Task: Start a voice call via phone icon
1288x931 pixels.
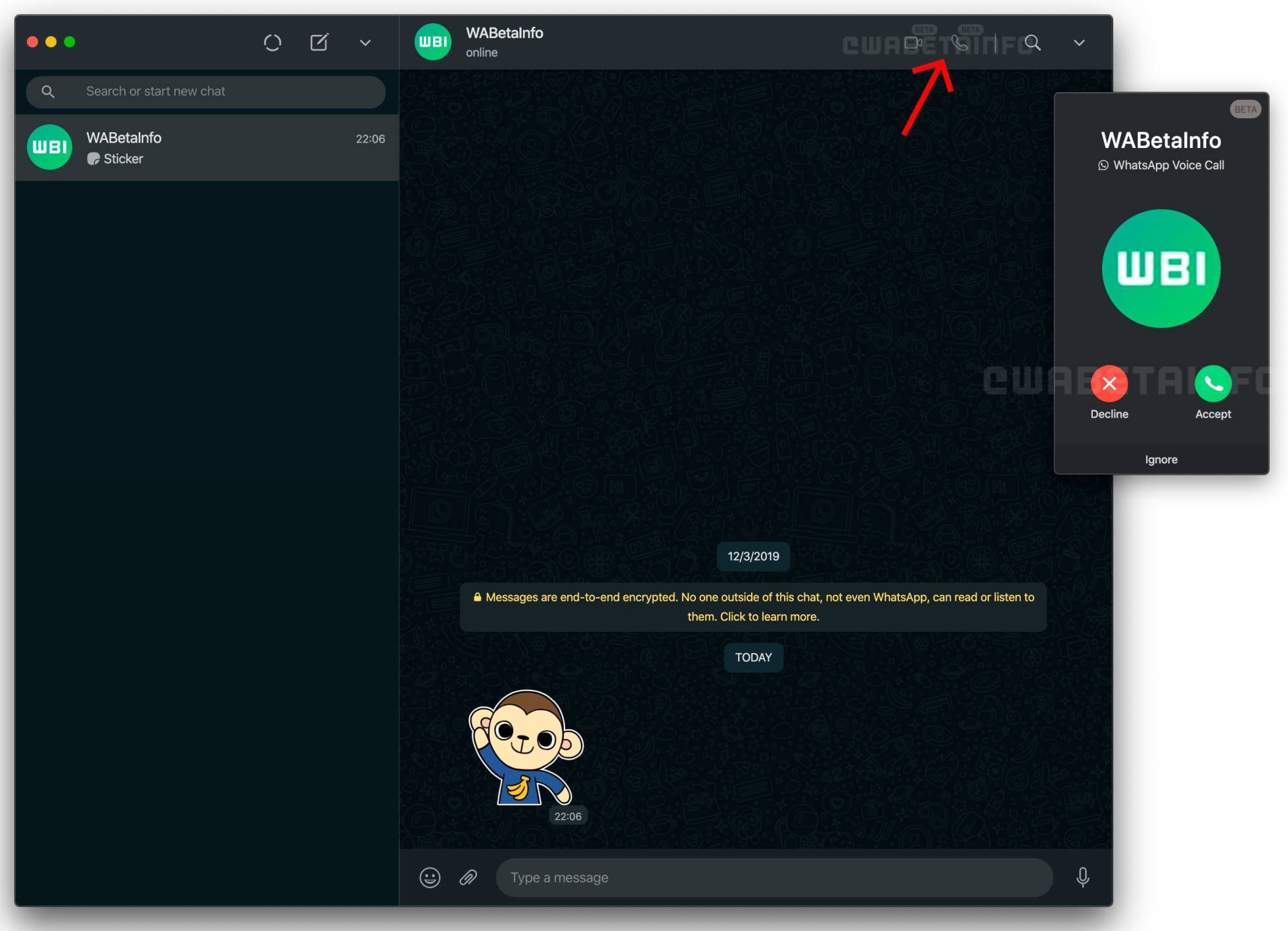Action: pos(959,43)
